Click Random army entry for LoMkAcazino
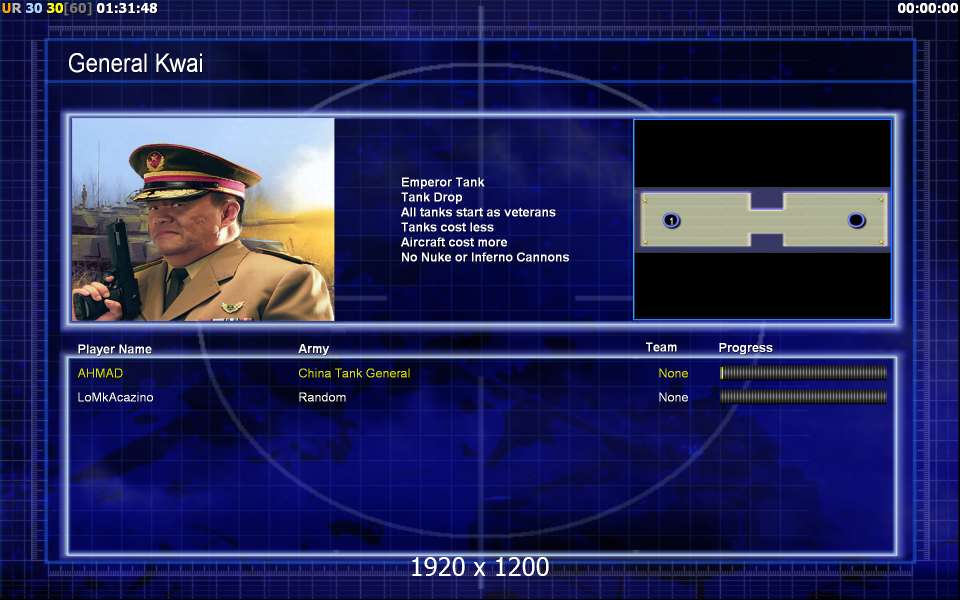960x600 pixels. tap(322, 397)
